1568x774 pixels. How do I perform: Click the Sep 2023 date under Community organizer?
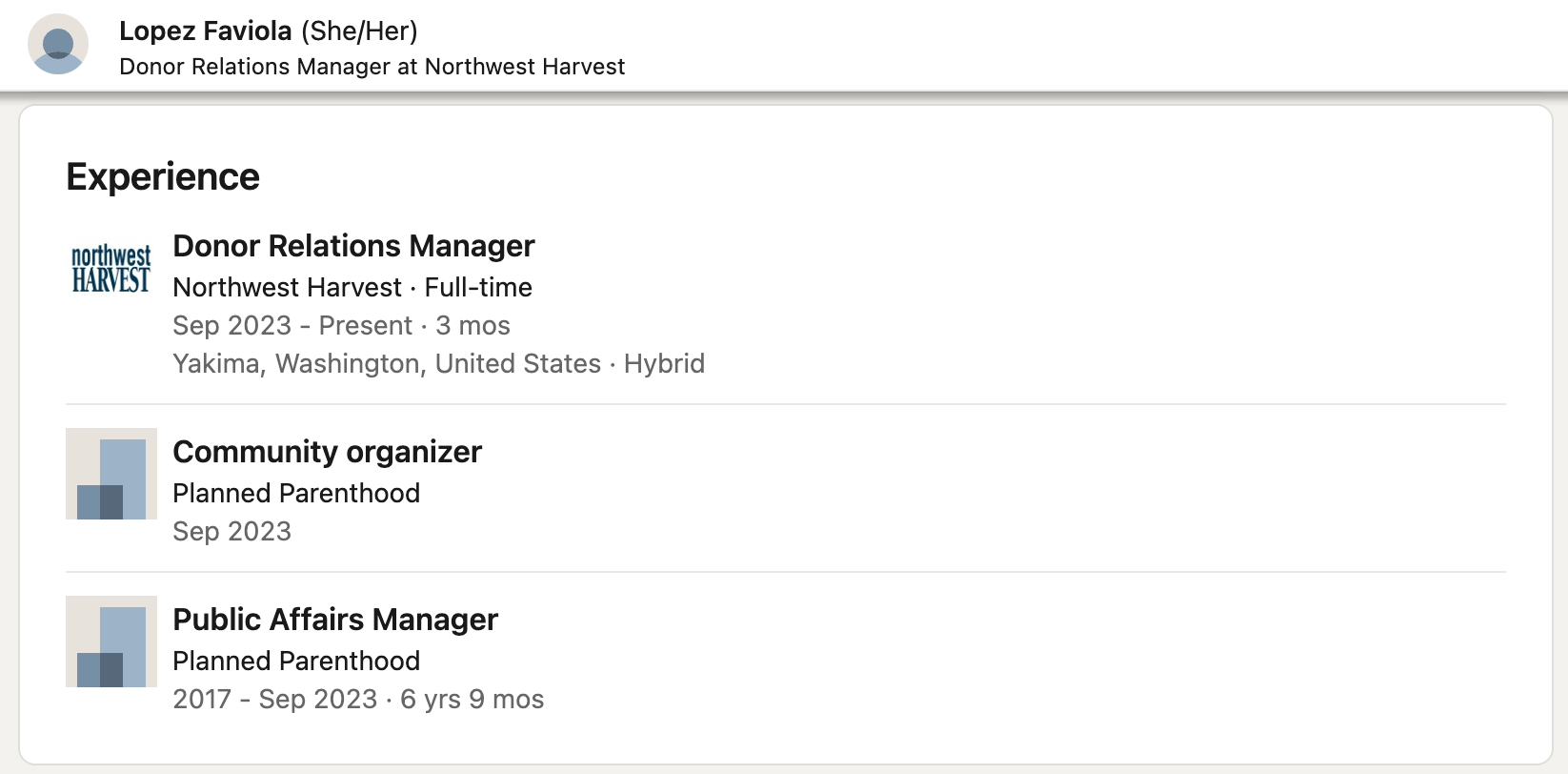[x=231, y=531]
